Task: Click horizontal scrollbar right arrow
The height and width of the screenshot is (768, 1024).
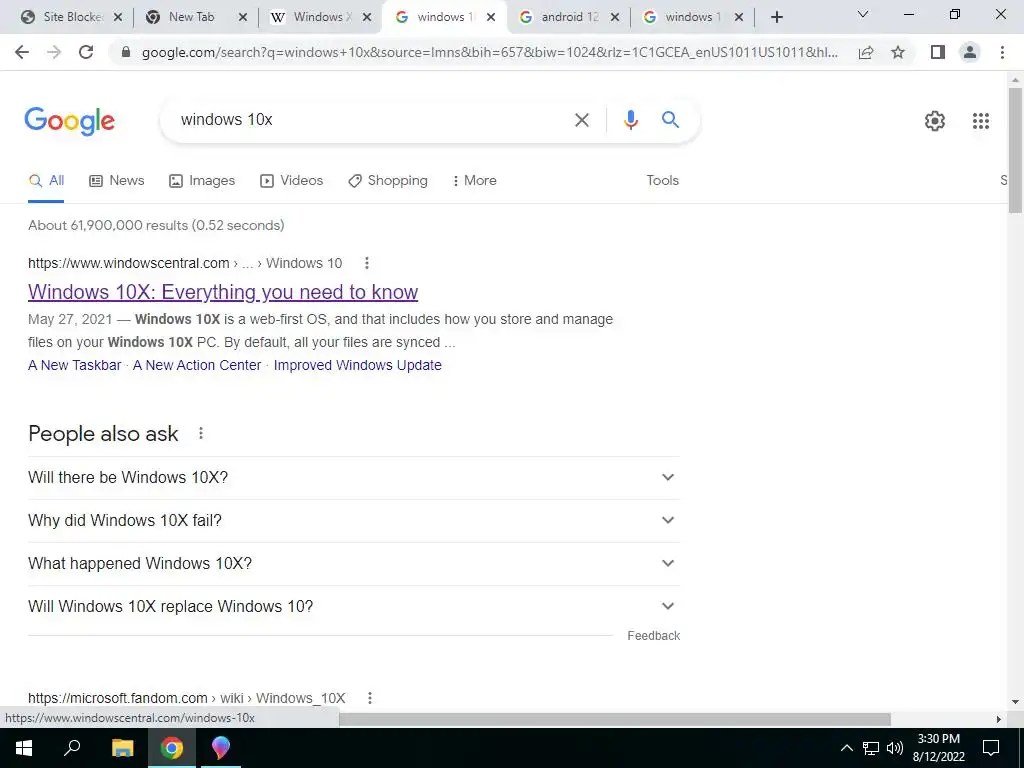Action: (998, 719)
